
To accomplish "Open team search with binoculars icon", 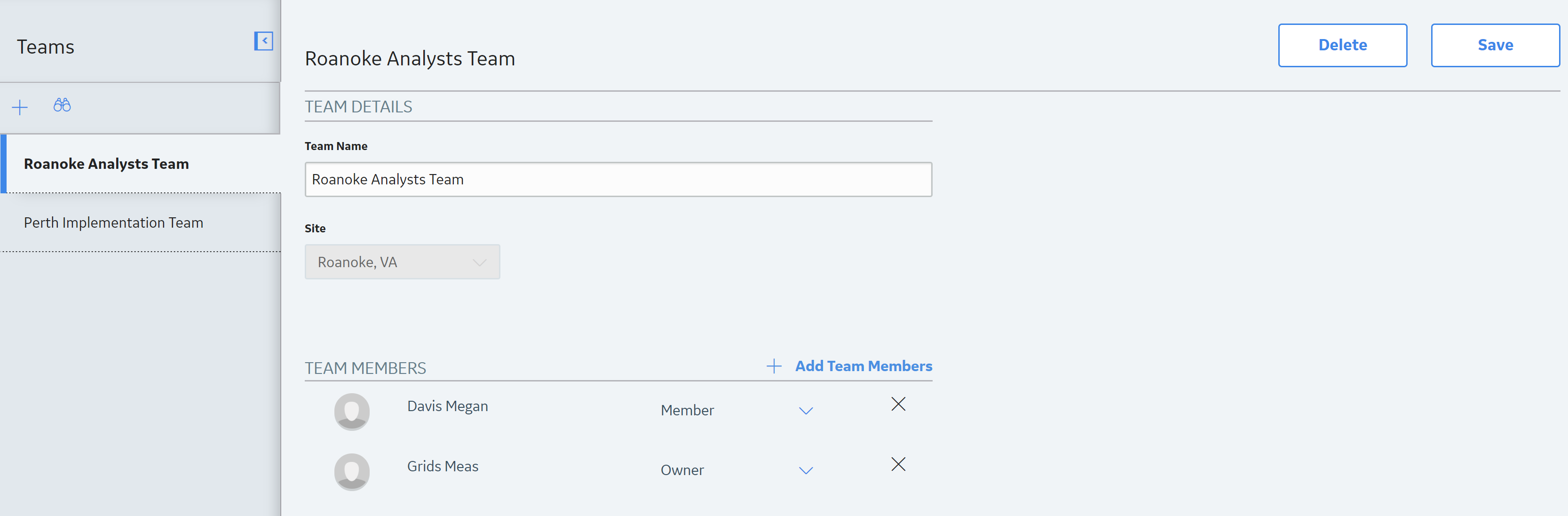I will click(x=62, y=105).
